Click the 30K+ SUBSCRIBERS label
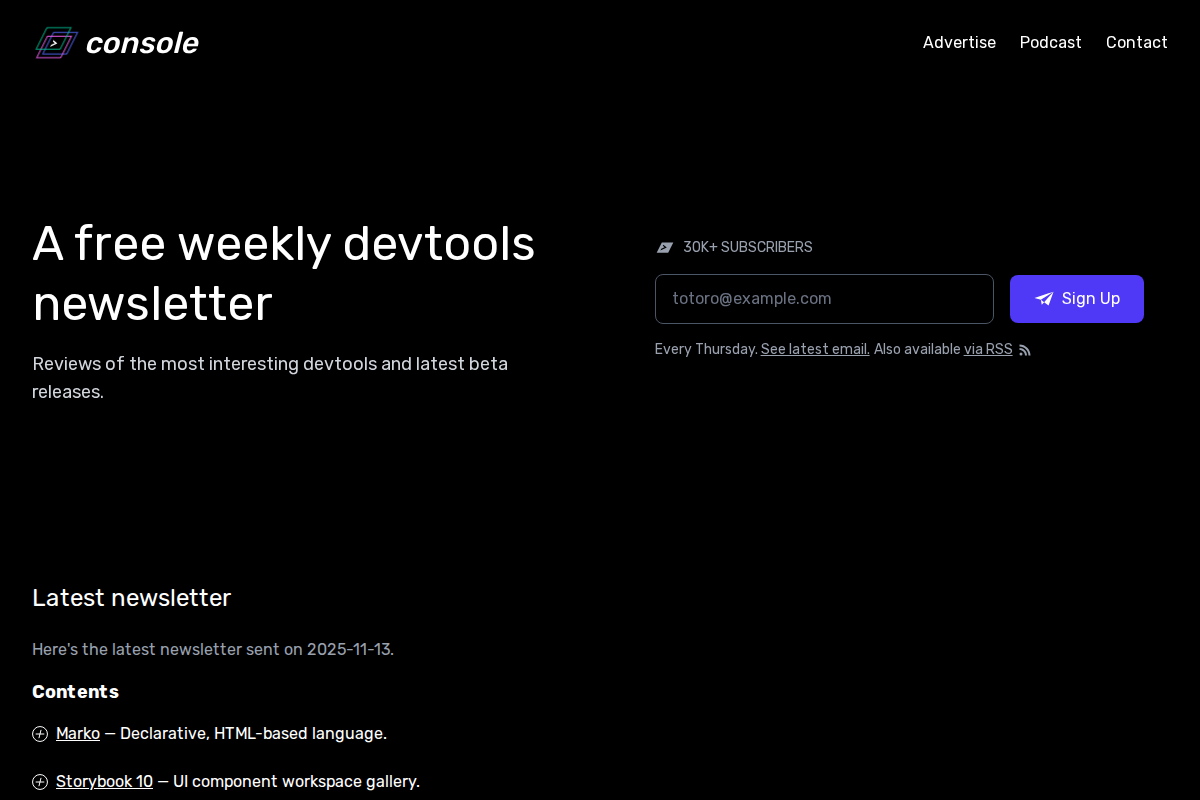Viewport: 1200px width, 800px height. tap(747, 247)
